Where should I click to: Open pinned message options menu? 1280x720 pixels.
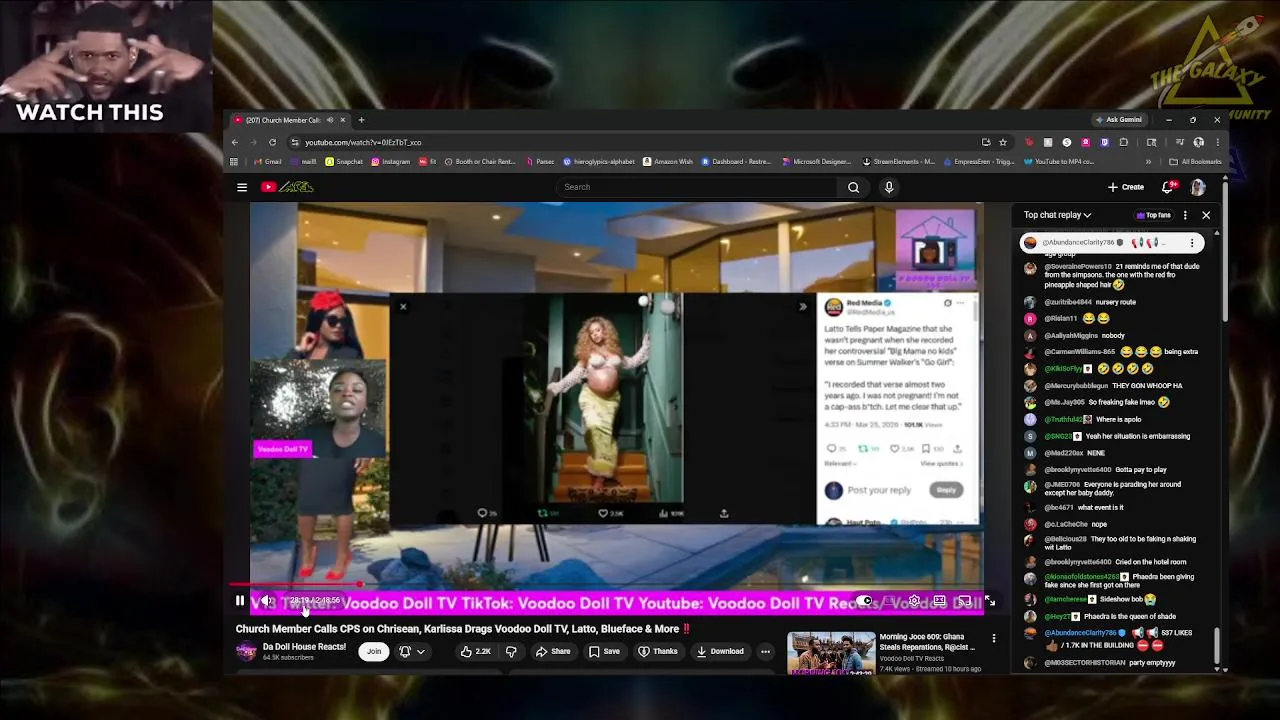[1192, 243]
